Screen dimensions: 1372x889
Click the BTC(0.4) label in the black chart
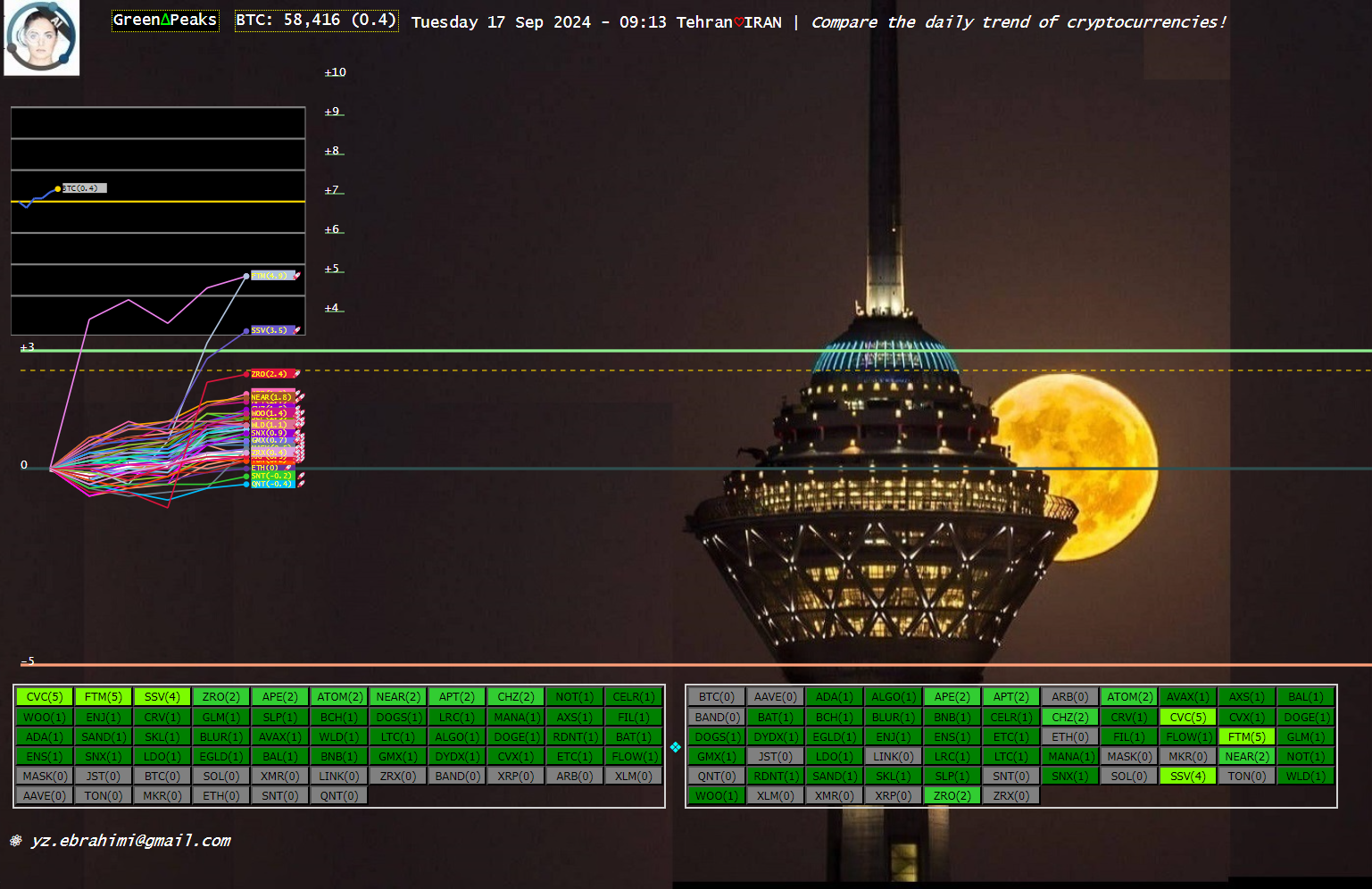83,188
